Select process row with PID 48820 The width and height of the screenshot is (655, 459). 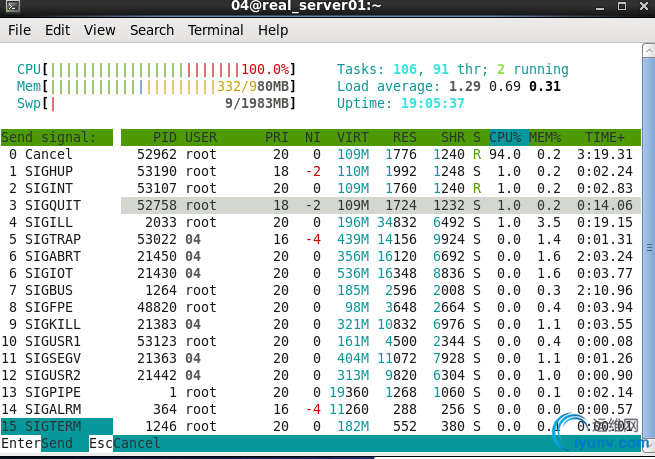381,307
